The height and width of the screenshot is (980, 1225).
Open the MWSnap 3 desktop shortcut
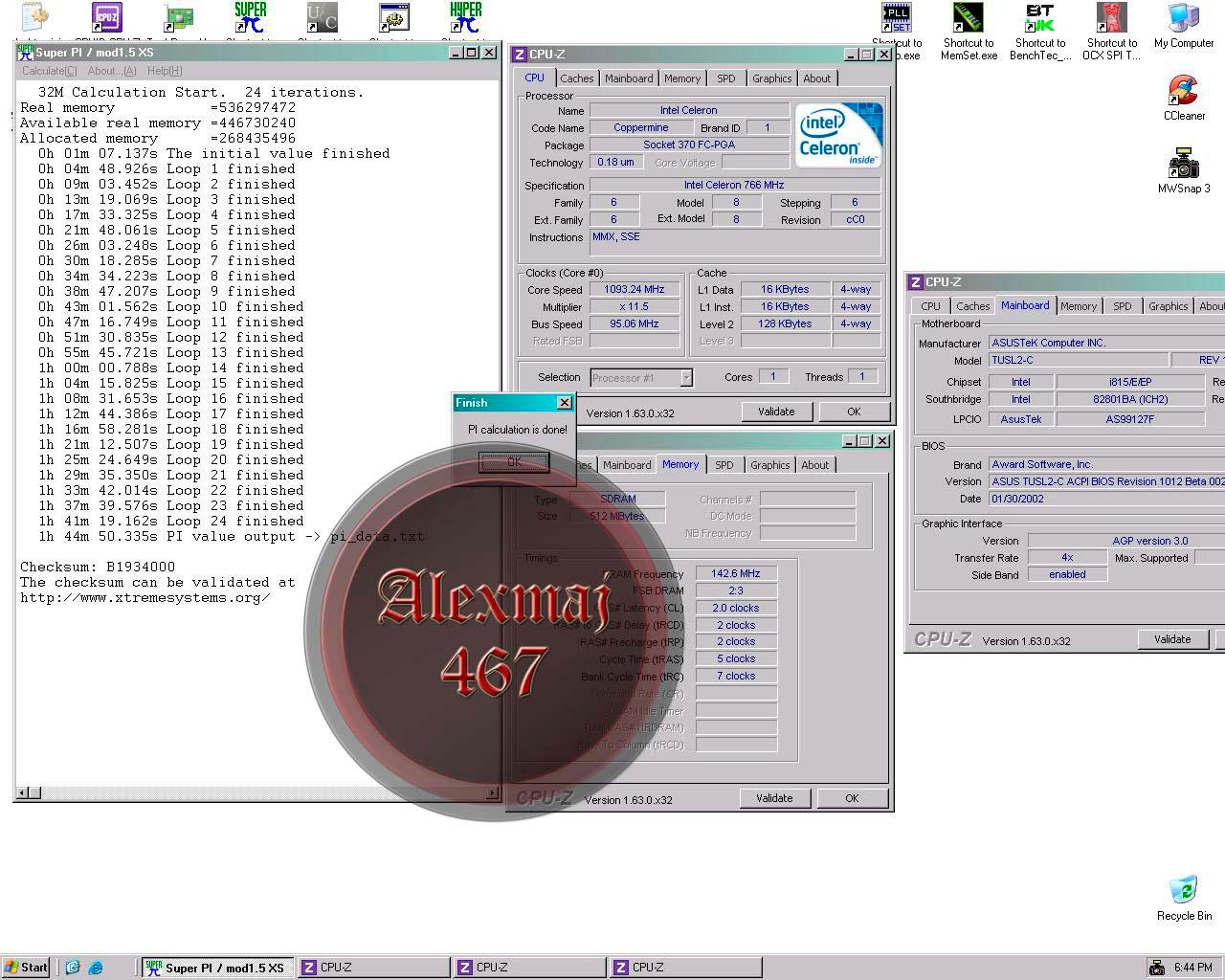pos(1184,171)
